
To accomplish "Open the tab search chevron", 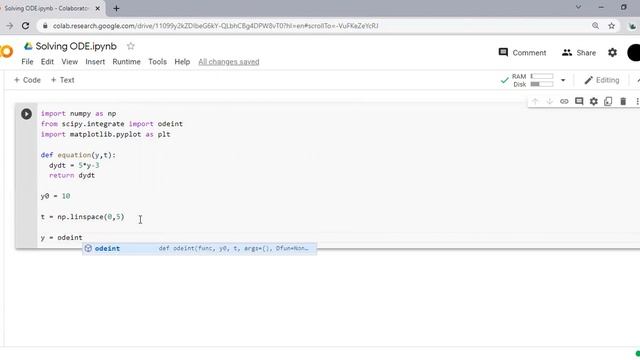I will 578,7.
